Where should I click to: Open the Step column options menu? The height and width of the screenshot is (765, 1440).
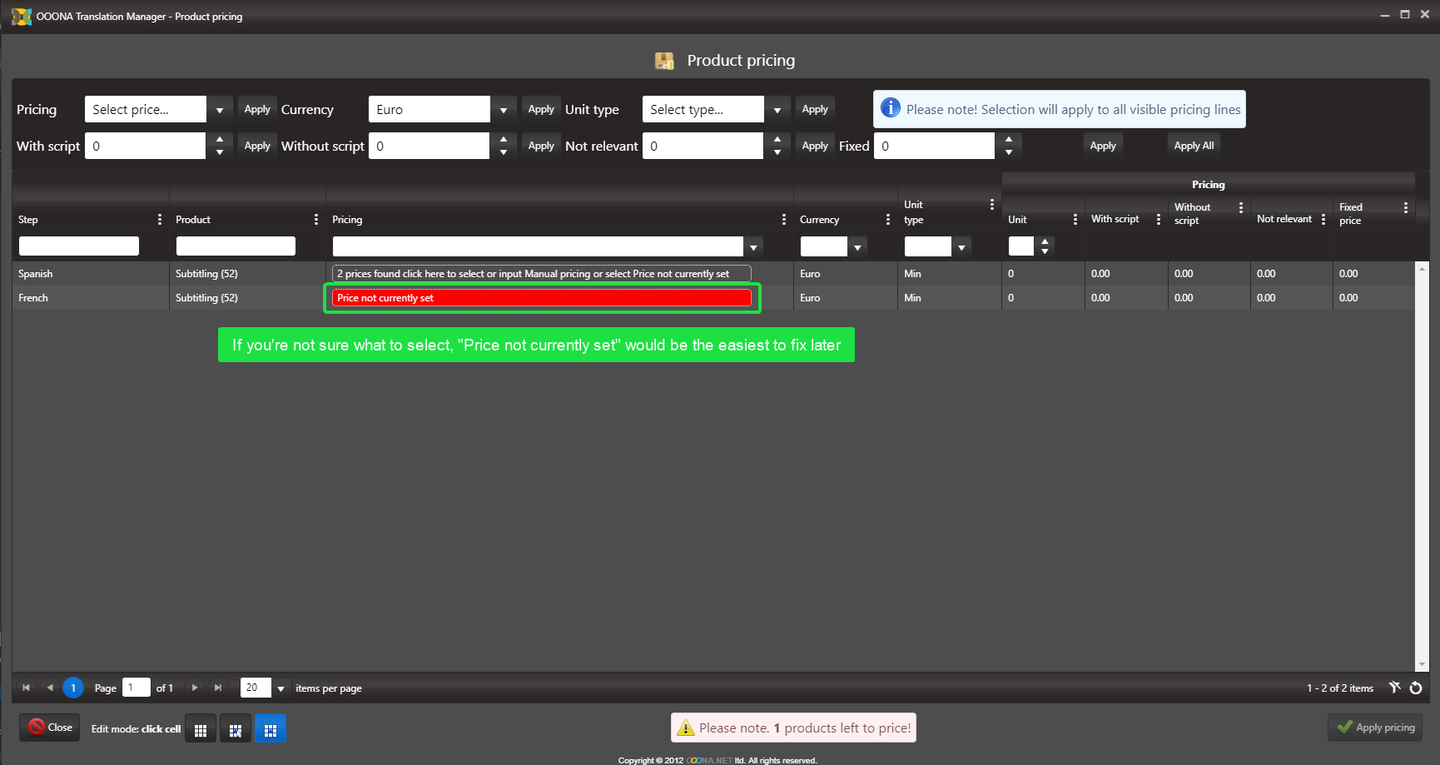tap(160, 220)
